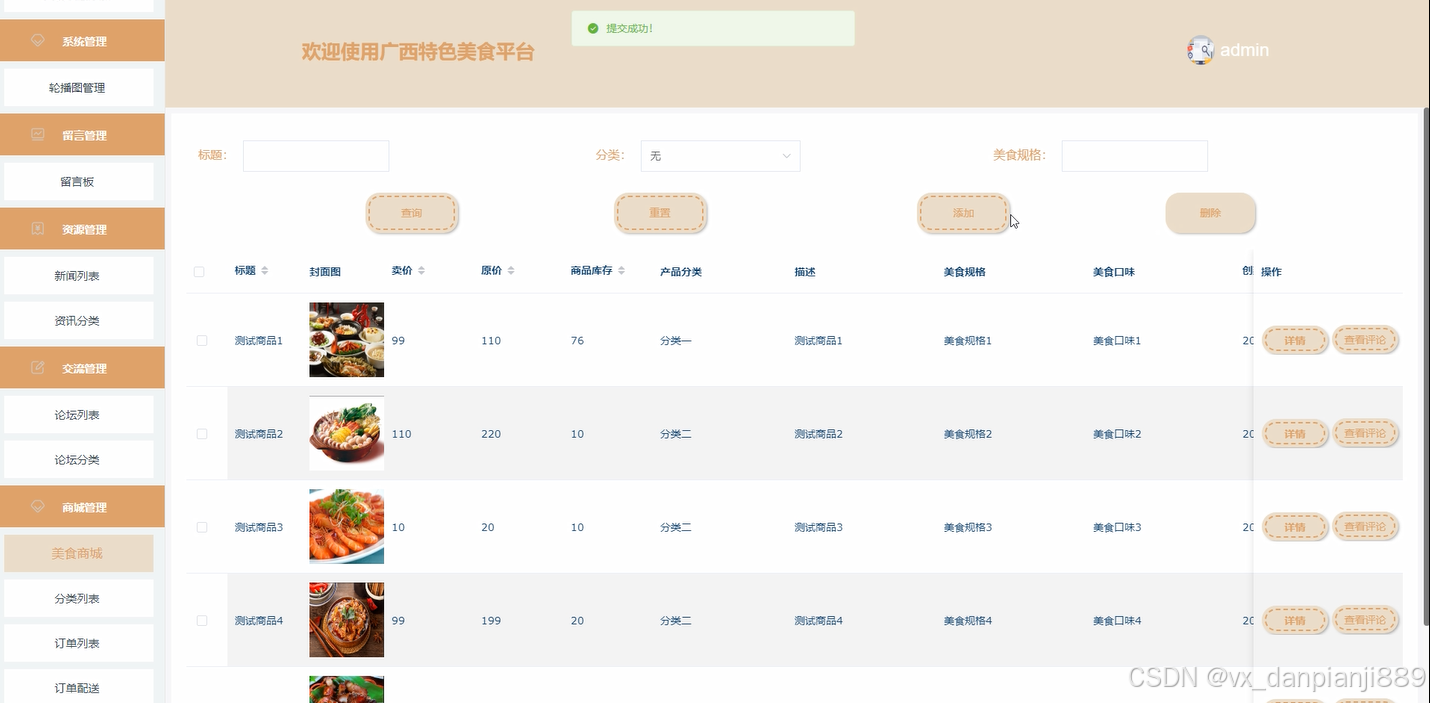Click 查看评论 for 测试商品1
Screen dimensions: 1430x703
[x=1365, y=340]
